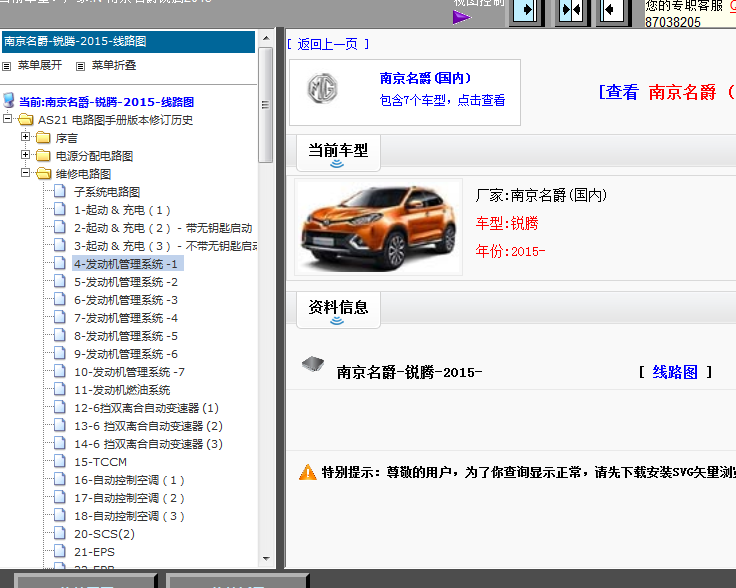Click the 南京名爵-锐腾-2015-线路图 panel title bar
The height and width of the screenshot is (588, 736).
[x=128, y=42]
